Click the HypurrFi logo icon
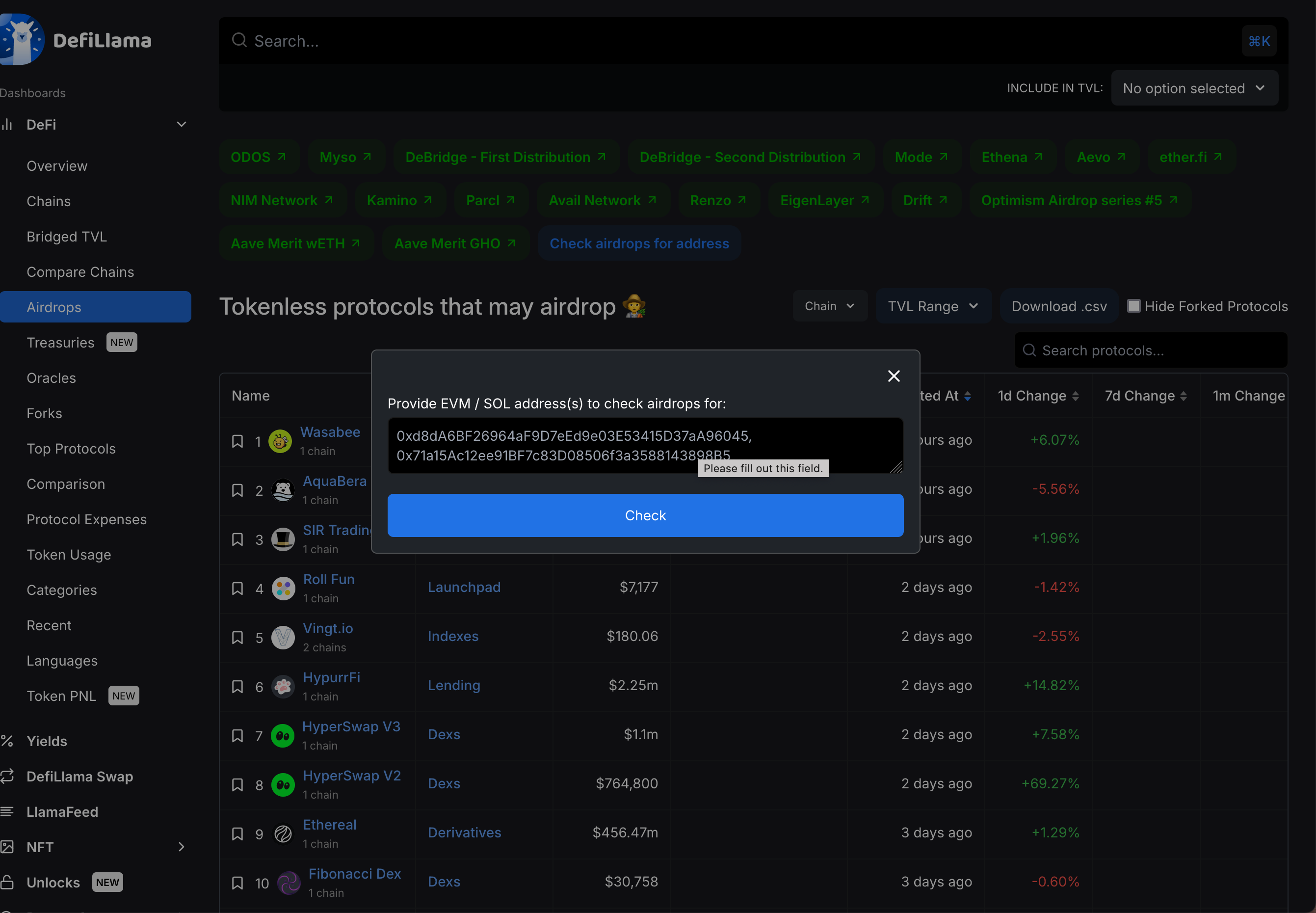 [x=283, y=686]
